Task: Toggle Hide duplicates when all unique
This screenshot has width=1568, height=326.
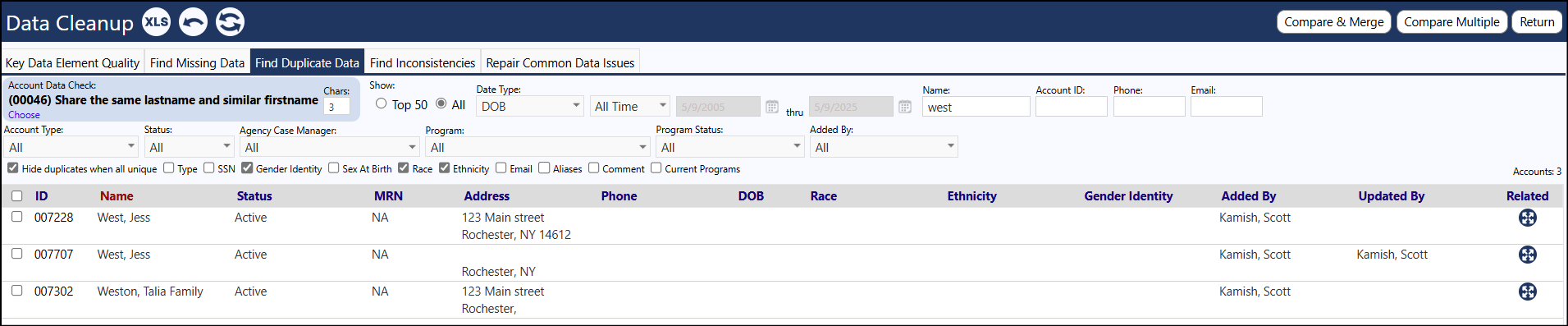Action: tap(13, 168)
